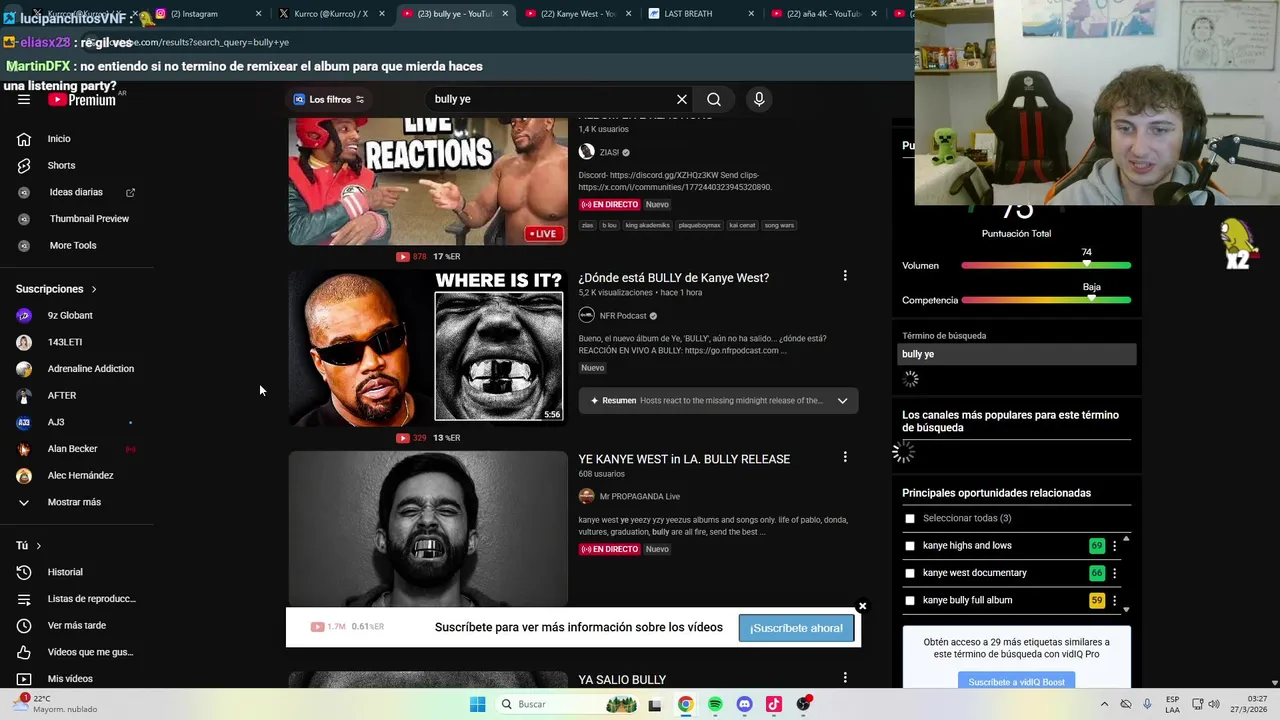Open YE KANYE WEST in LA. BULLY RELEASE
Viewport: 1280px width, 720px height.
point(684,459)
